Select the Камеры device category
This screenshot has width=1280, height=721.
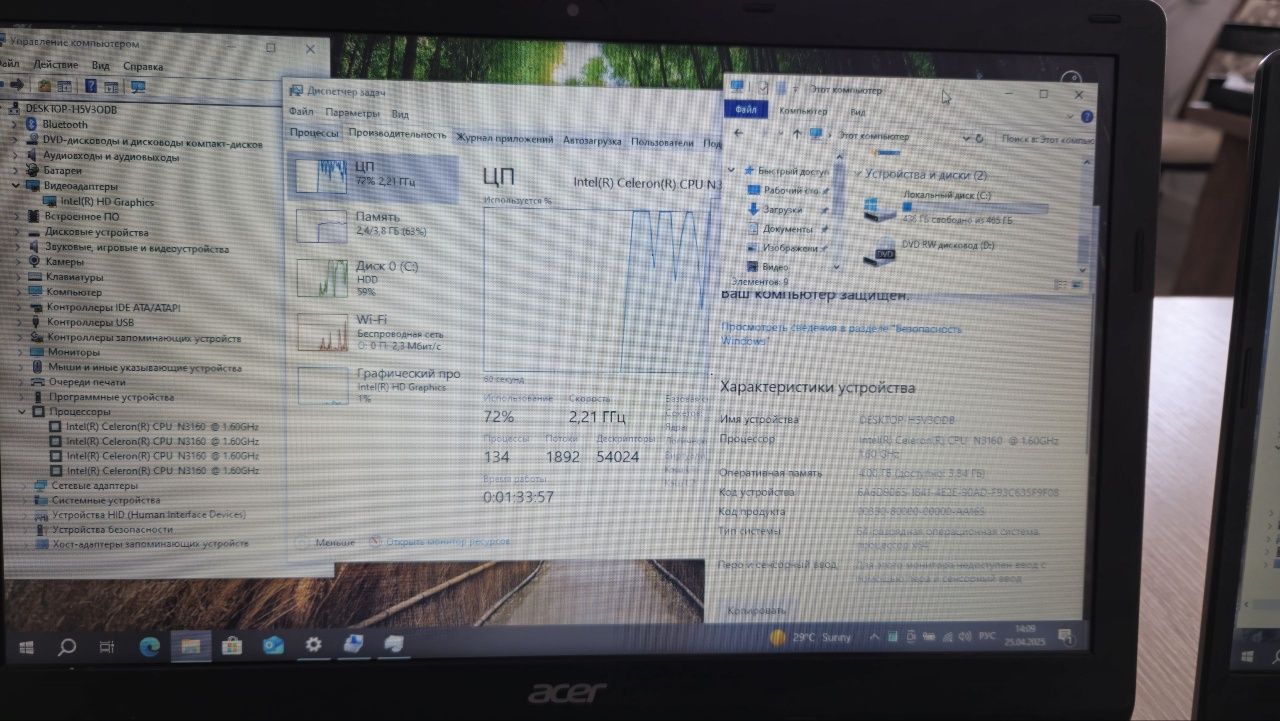click(63, 262)
